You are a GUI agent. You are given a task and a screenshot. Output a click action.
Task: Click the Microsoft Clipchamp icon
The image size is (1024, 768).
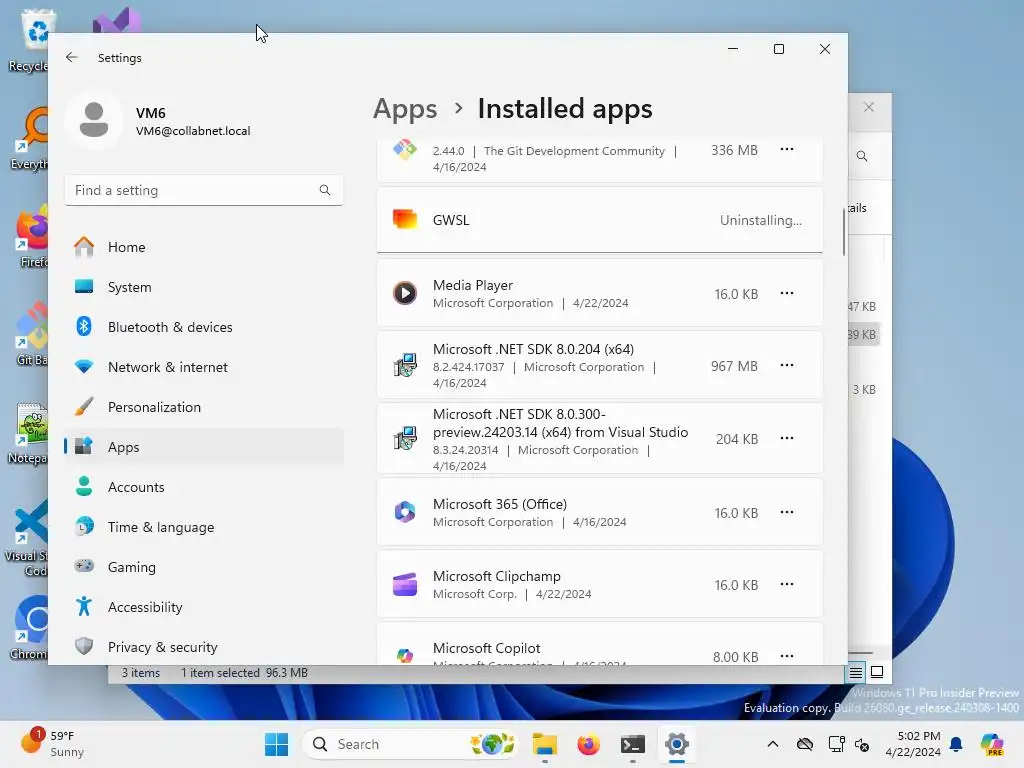click(x=405, y=584)
